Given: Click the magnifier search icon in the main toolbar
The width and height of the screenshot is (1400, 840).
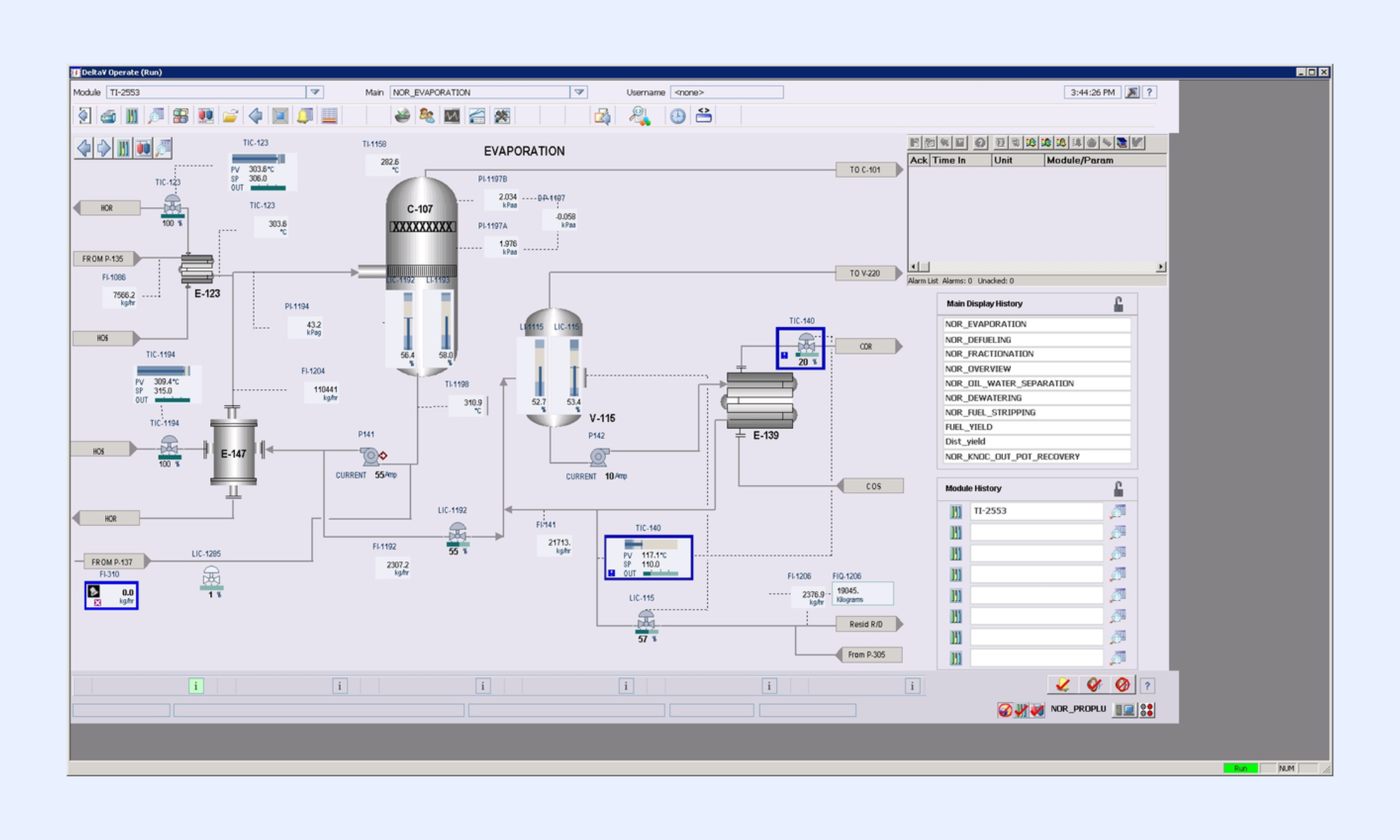Looking at the screenshot, I should pos(639,116).
